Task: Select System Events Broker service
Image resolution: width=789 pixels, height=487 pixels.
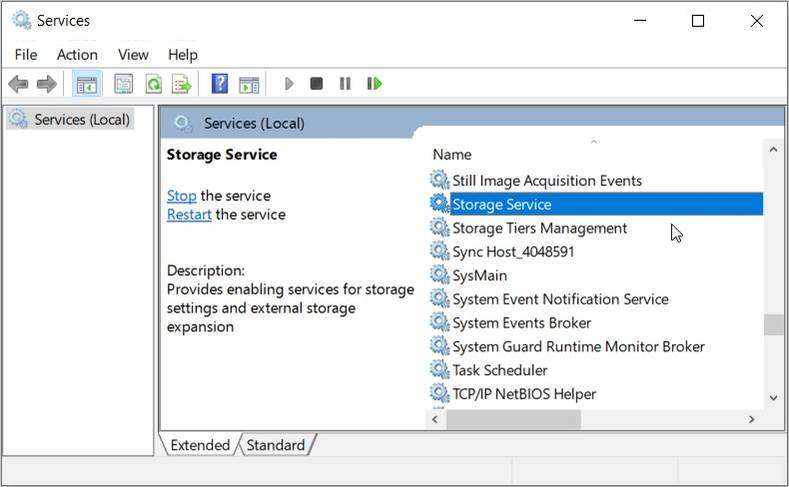Action: [x=522, y=322]
